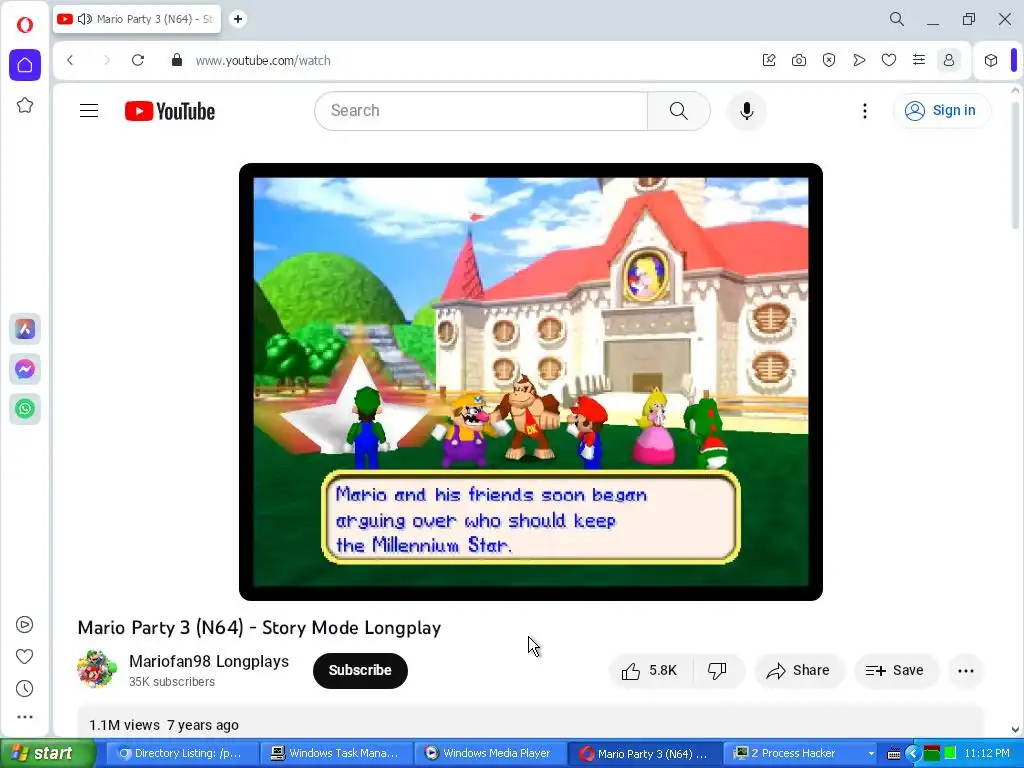The height and width of the screenshot is (768, 1024).
Task: Expand Process Hacker taskbar group arrow
Action: click(871, 754)
